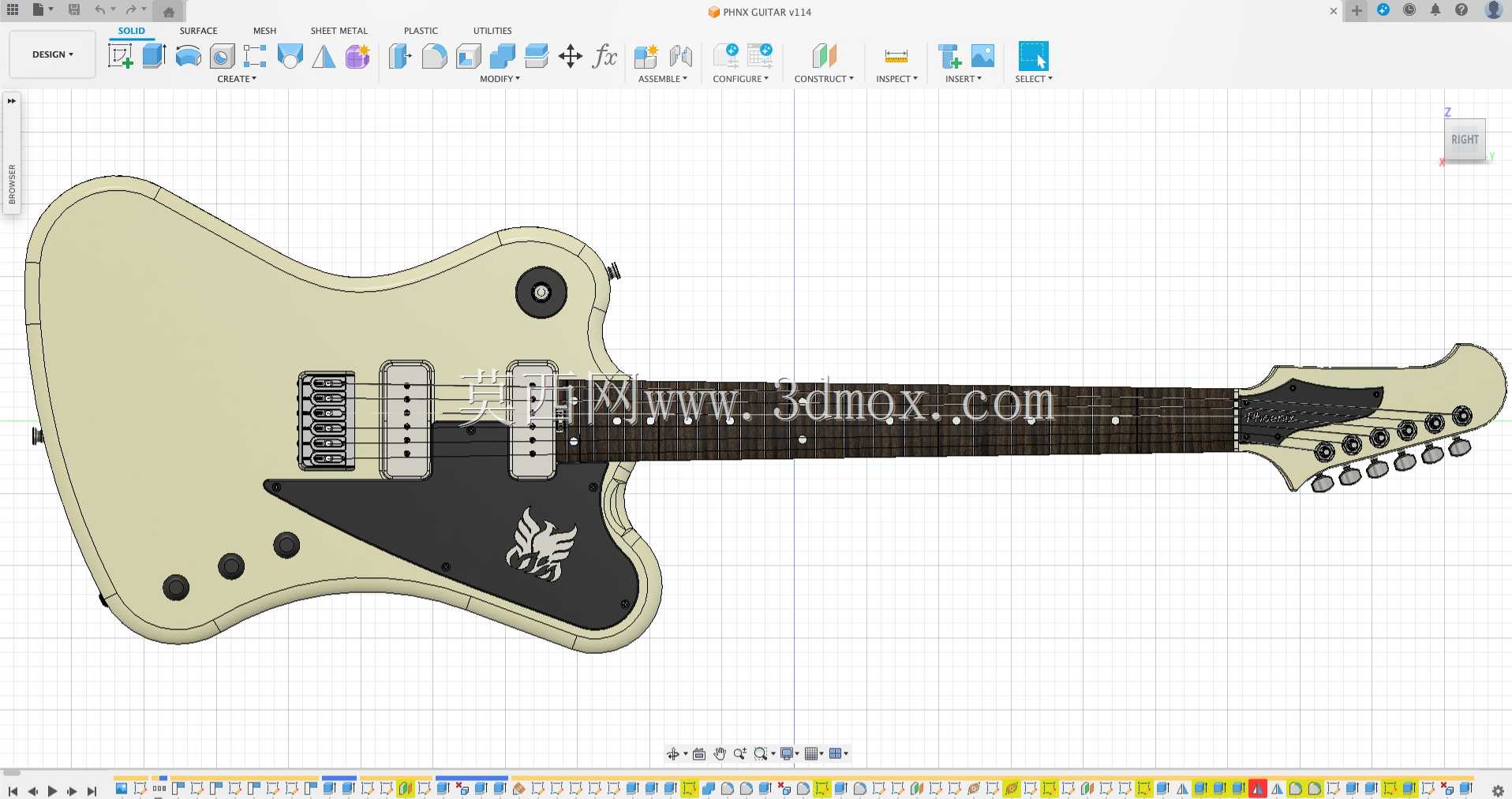Select the Offset Plane construct tool
The height and width of the screenshot is (799, 1512).
(824, 56)
